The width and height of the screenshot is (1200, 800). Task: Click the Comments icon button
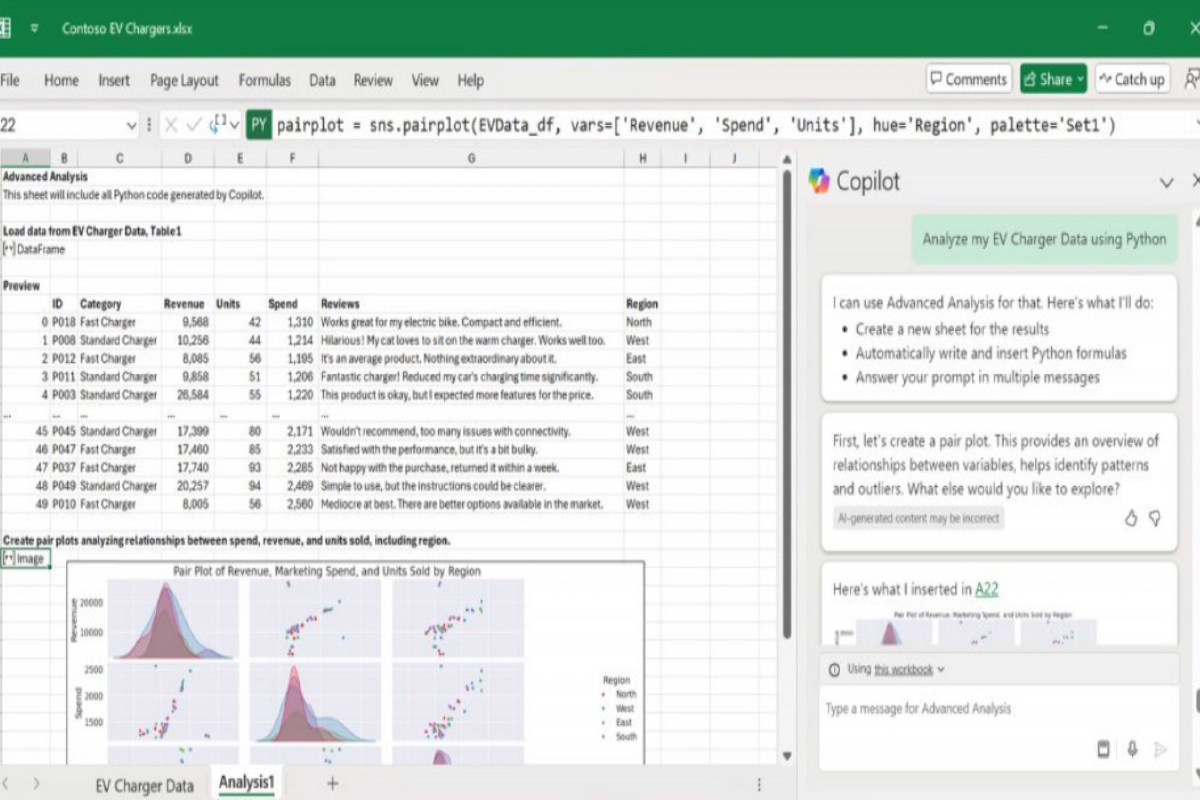point(967,79)
